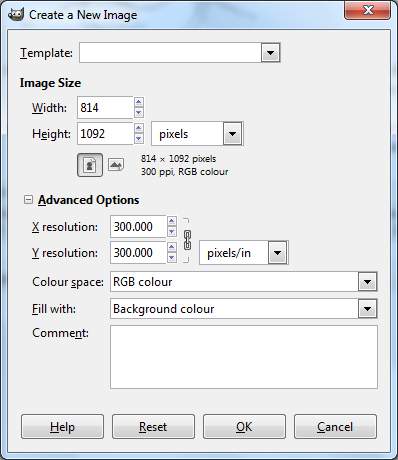Click the GIMP Wilber icon in title bar

(x=16, y=15)
